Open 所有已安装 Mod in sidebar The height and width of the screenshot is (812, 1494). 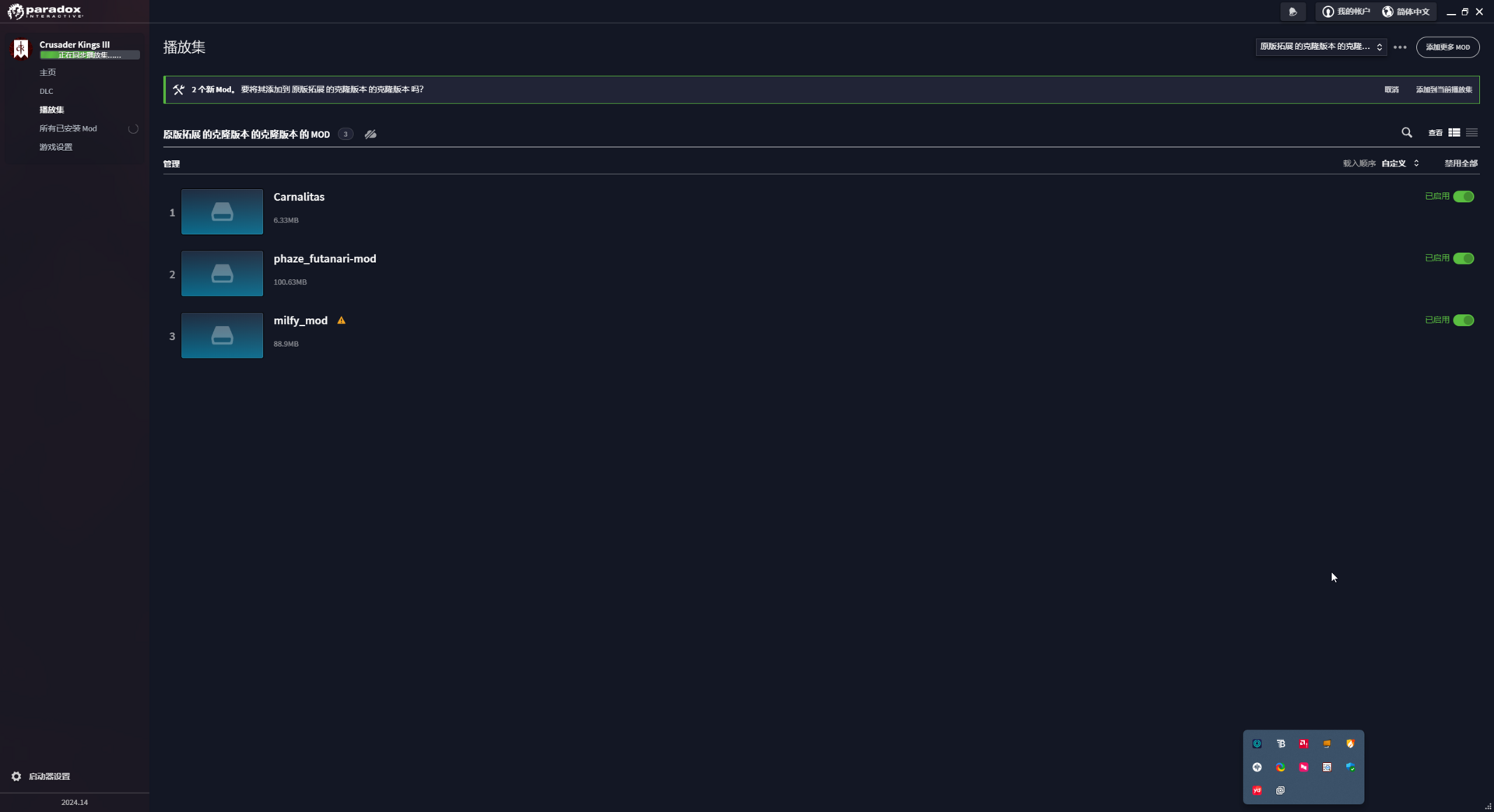pyautogui.click(x=68, y=128)
